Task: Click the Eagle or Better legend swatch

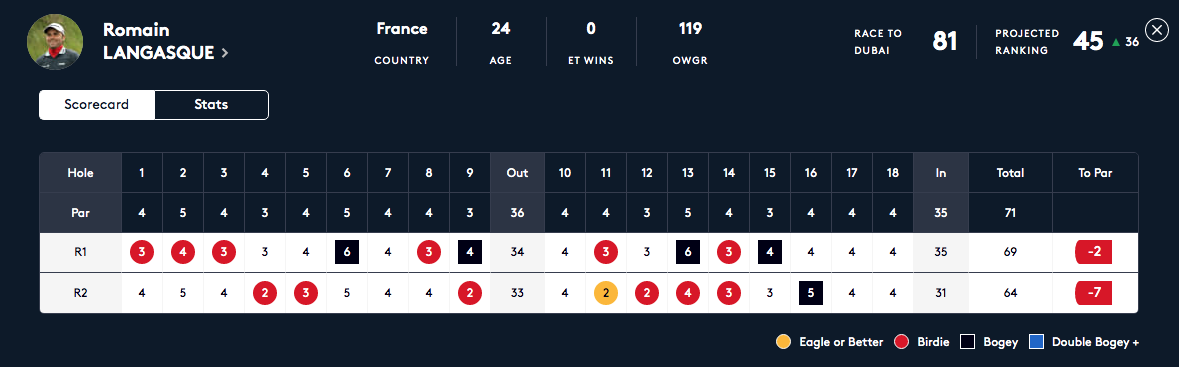Action: click(x=783, y=342)
